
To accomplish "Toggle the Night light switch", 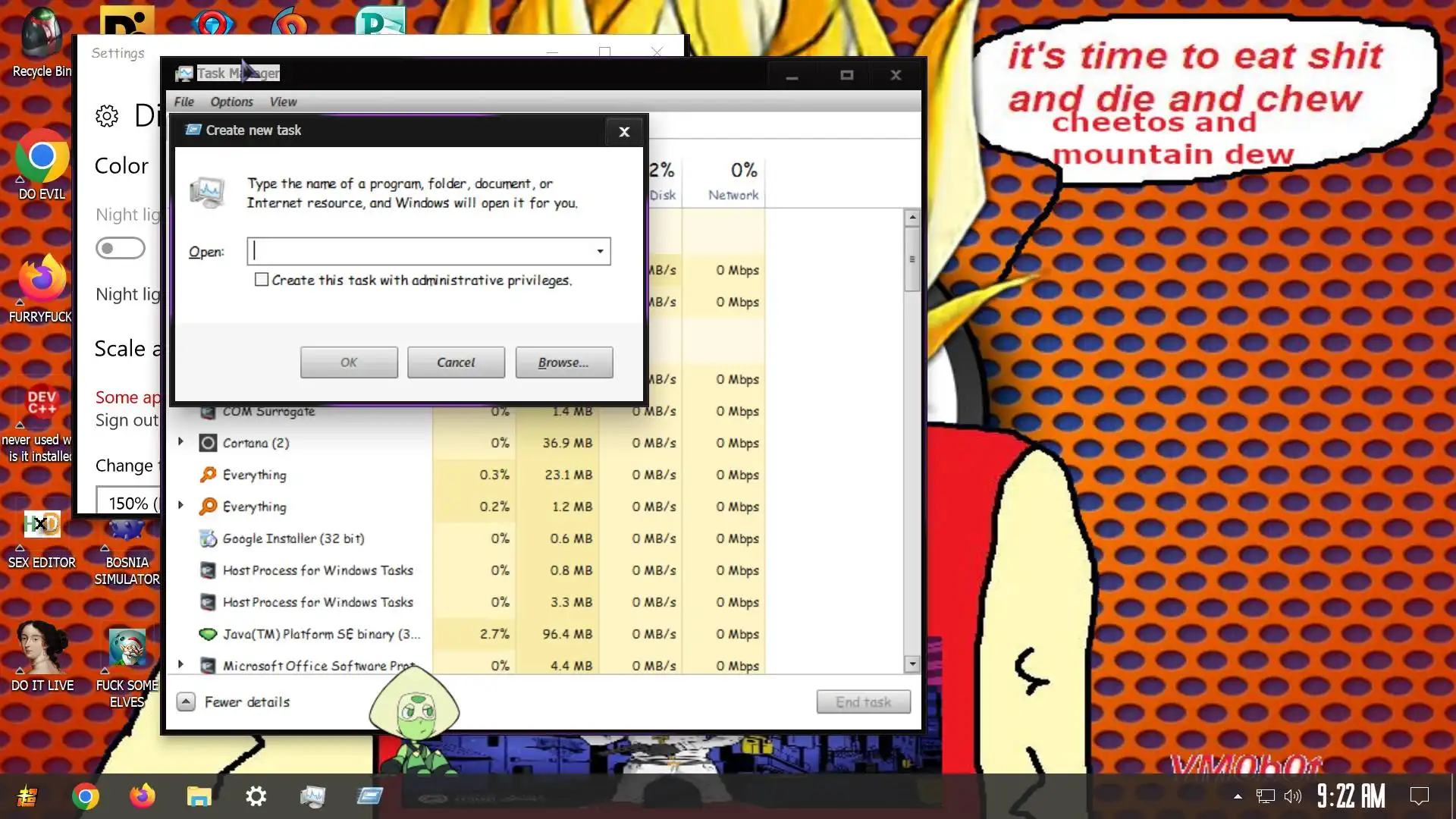I will pyautogui.click(x=121, y=248).
